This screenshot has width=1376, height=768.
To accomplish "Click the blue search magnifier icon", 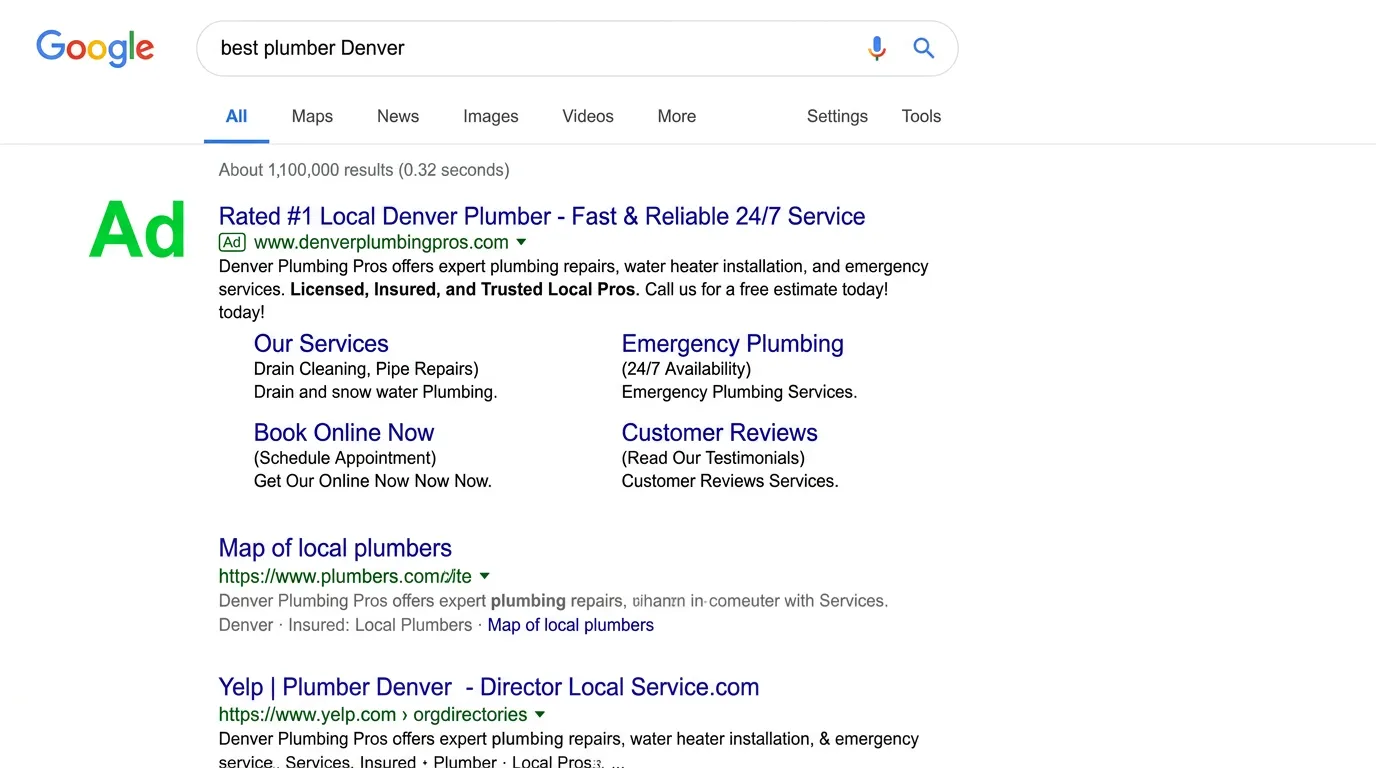I will point(924,48).
